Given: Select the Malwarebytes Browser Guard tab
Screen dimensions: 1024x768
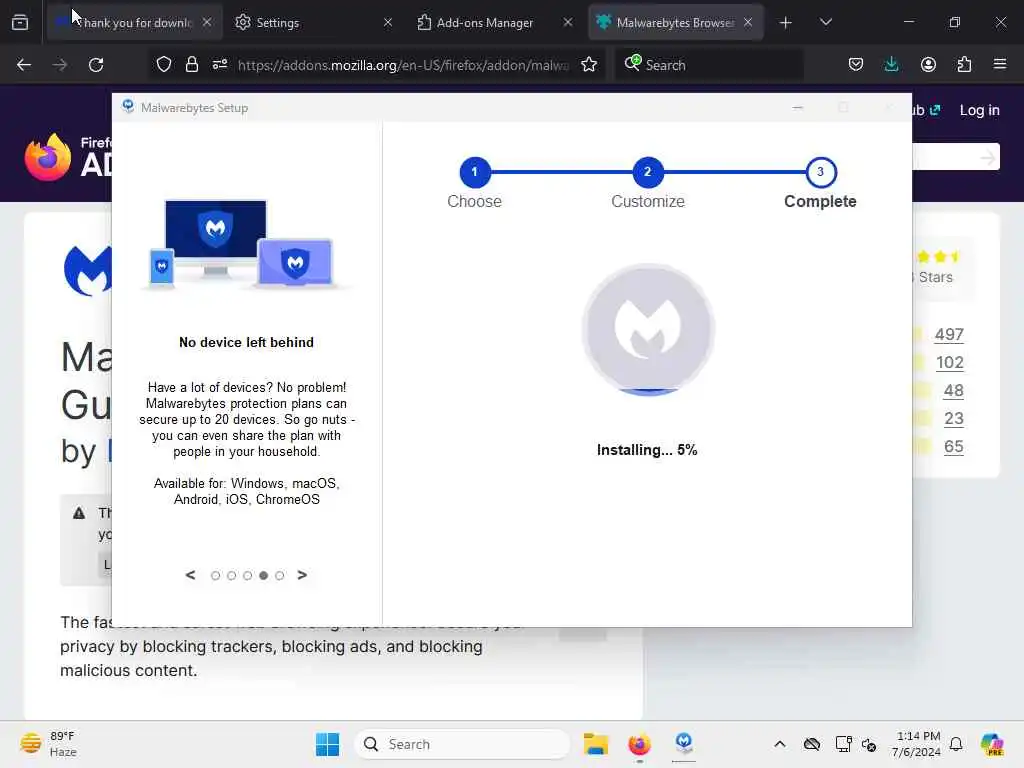Looking at the screenshot, I should tap(675, 22).
